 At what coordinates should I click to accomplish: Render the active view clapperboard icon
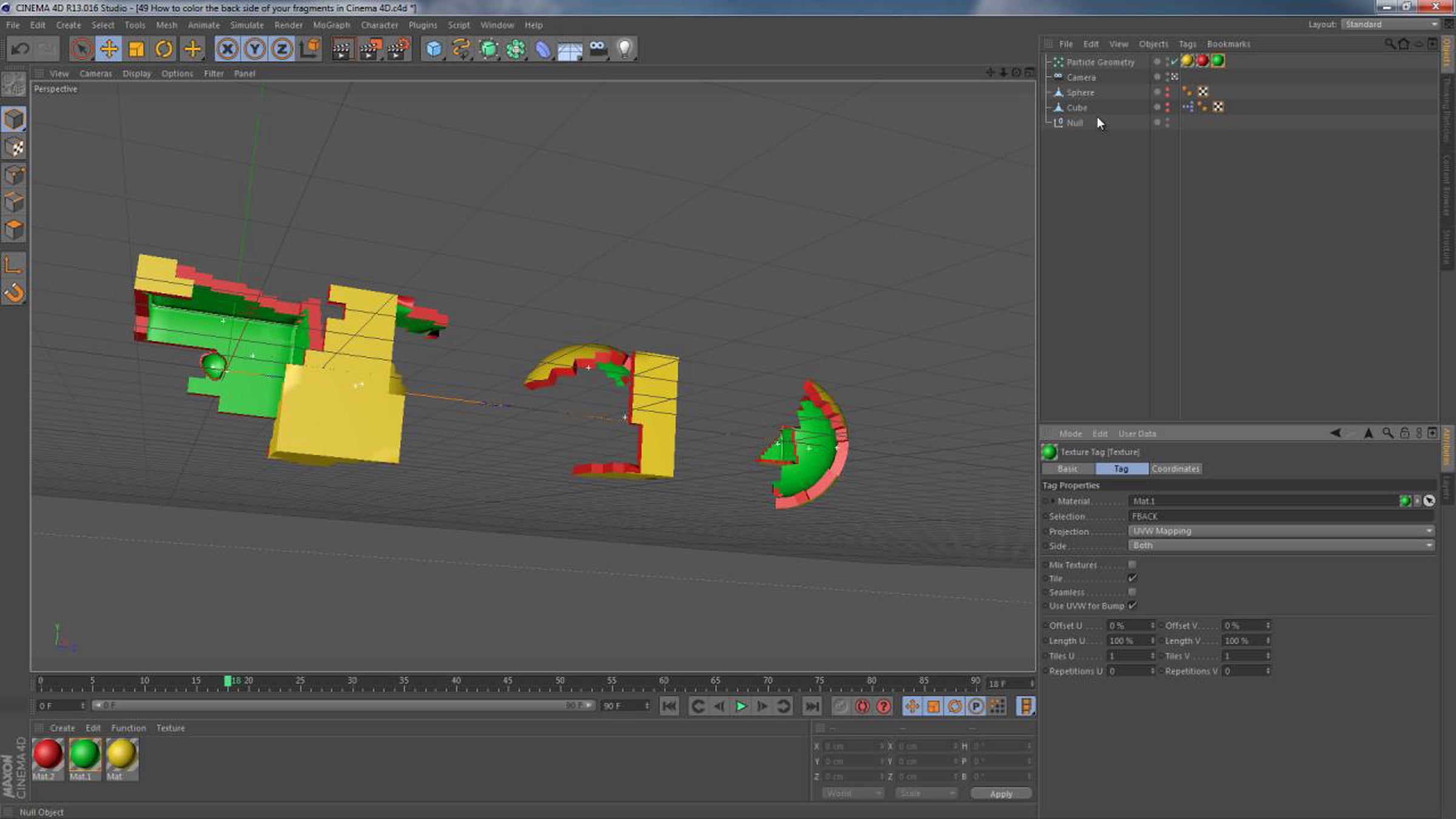point(342,49)
